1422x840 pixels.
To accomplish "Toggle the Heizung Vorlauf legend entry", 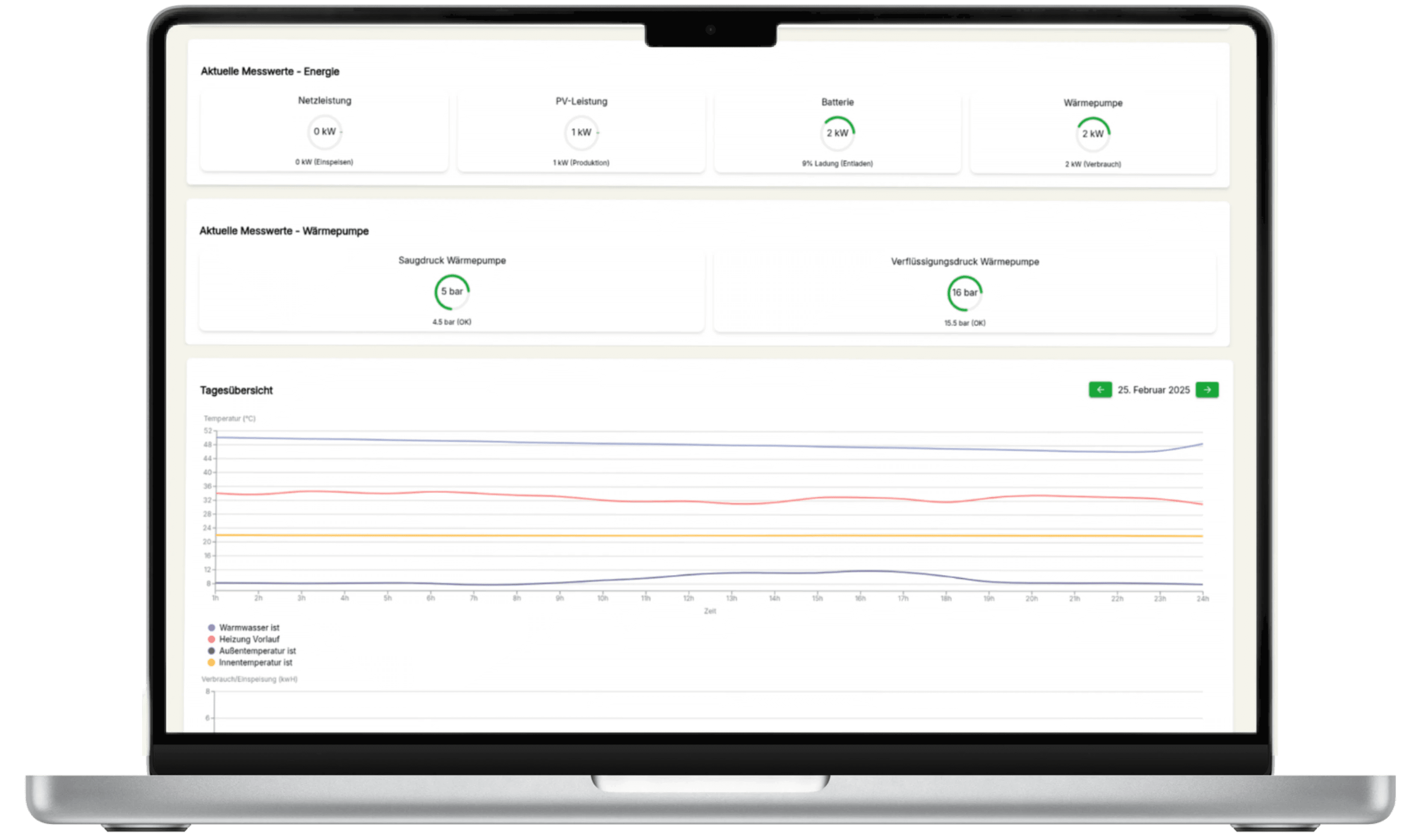I will (x=249, y=639).
